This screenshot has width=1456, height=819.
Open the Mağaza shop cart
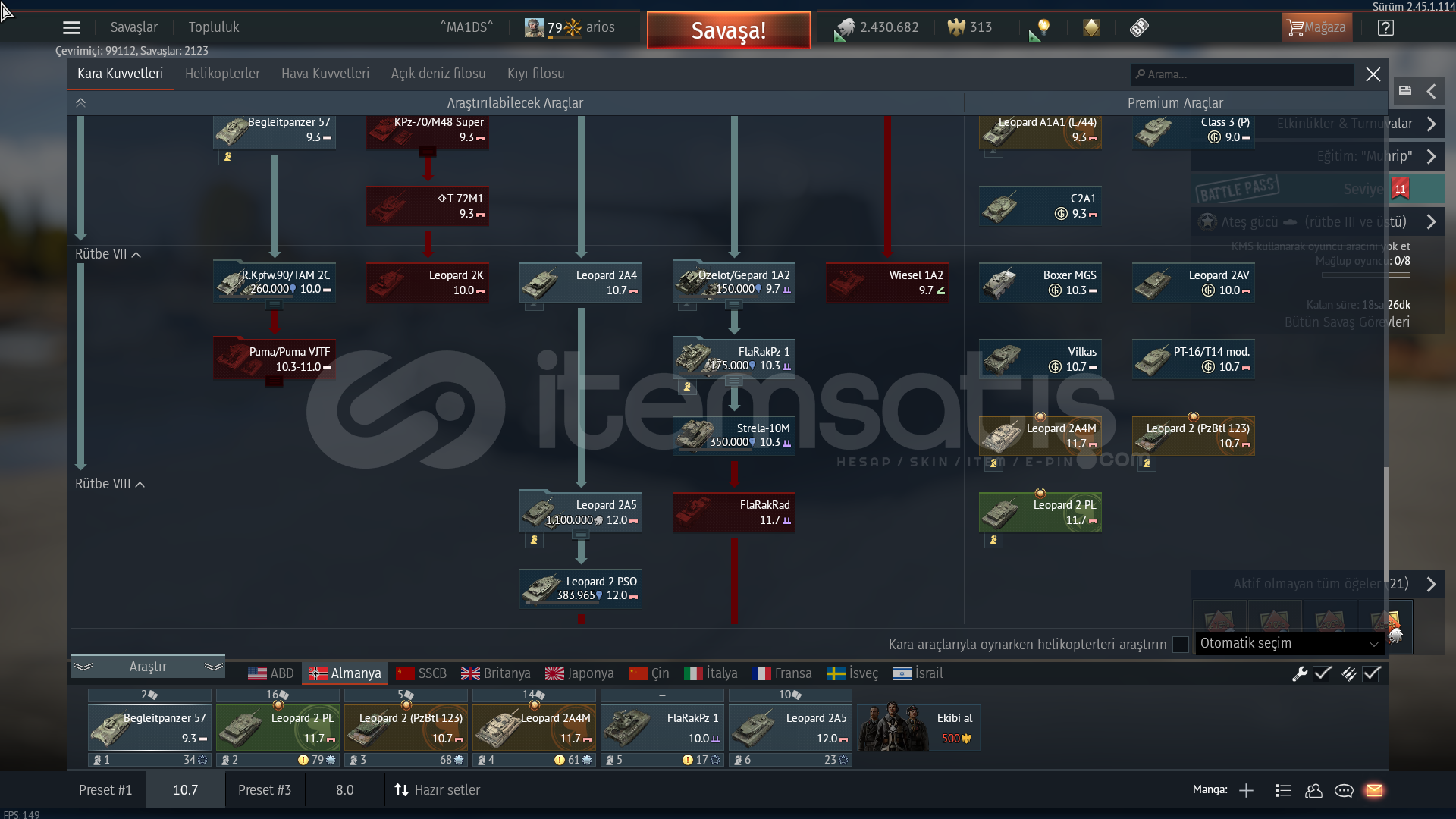(x=1316, y=28)
